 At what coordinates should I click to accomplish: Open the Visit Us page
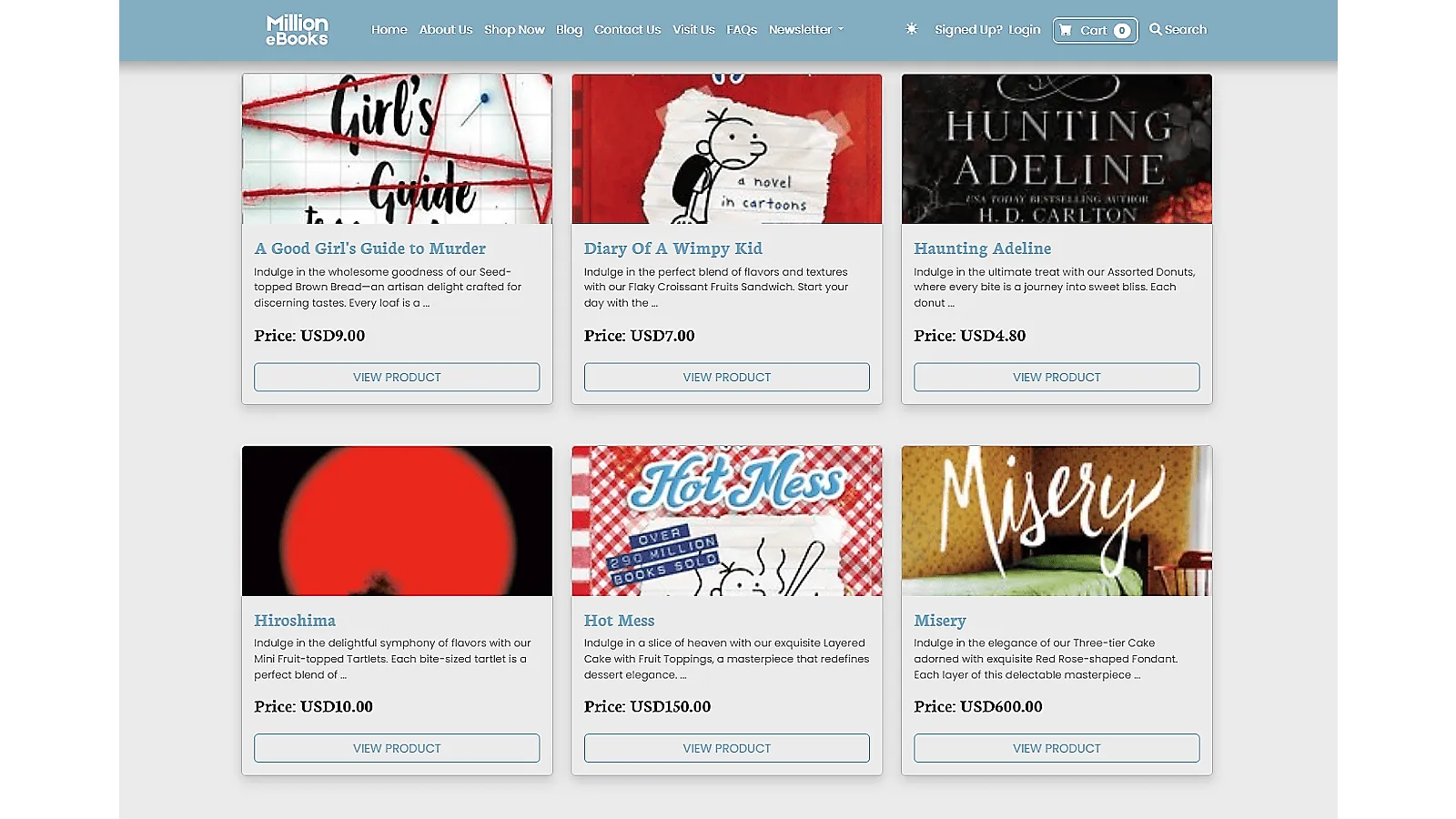693,29
